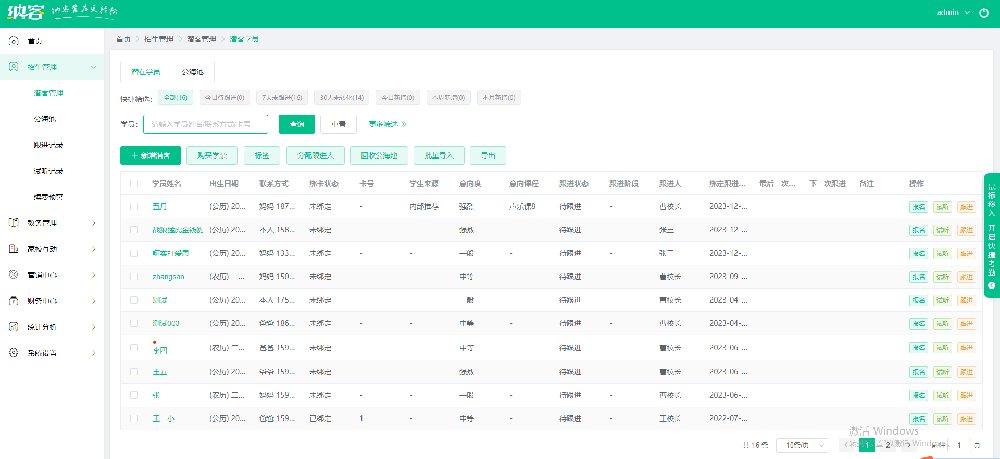Check the box for the 妈妈 187 row
Image resolution: width=1000 pixels, height=459 pixels.
click(134, 207)
